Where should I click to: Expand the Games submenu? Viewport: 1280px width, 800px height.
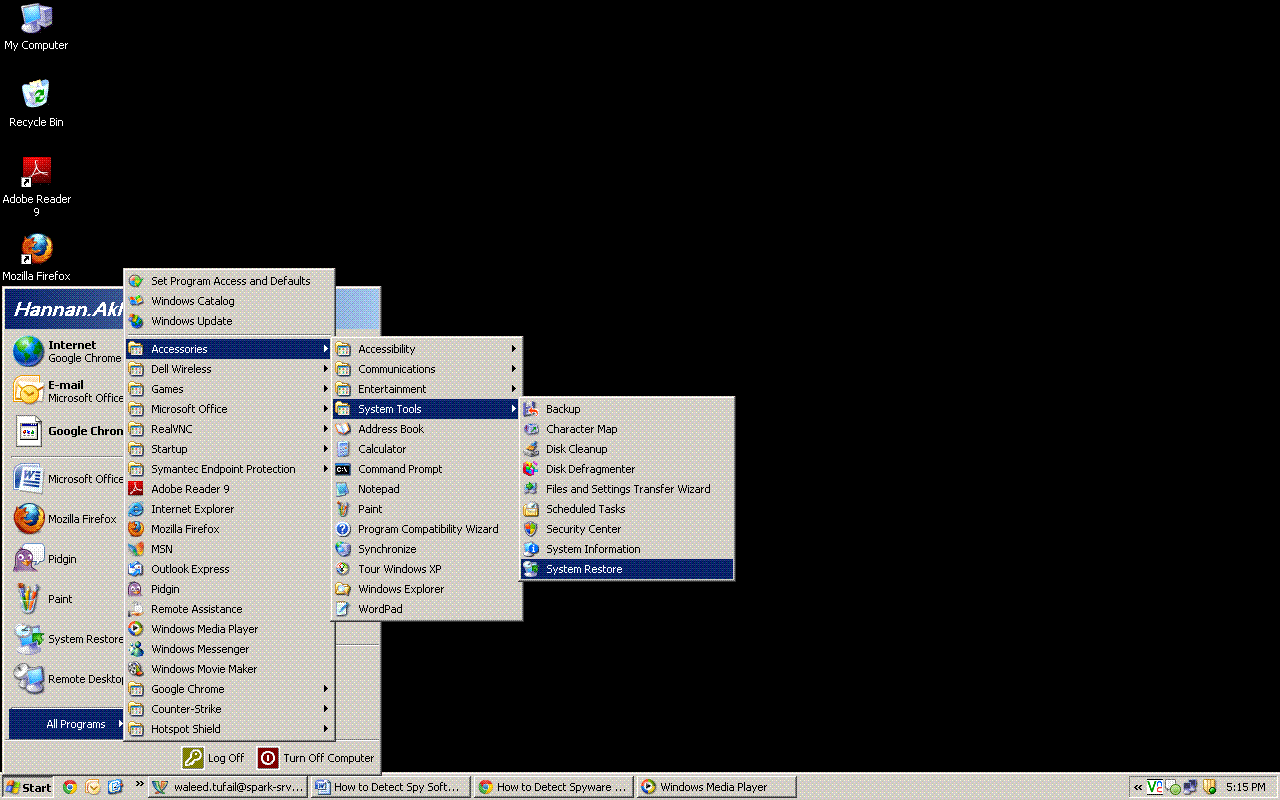230,389
